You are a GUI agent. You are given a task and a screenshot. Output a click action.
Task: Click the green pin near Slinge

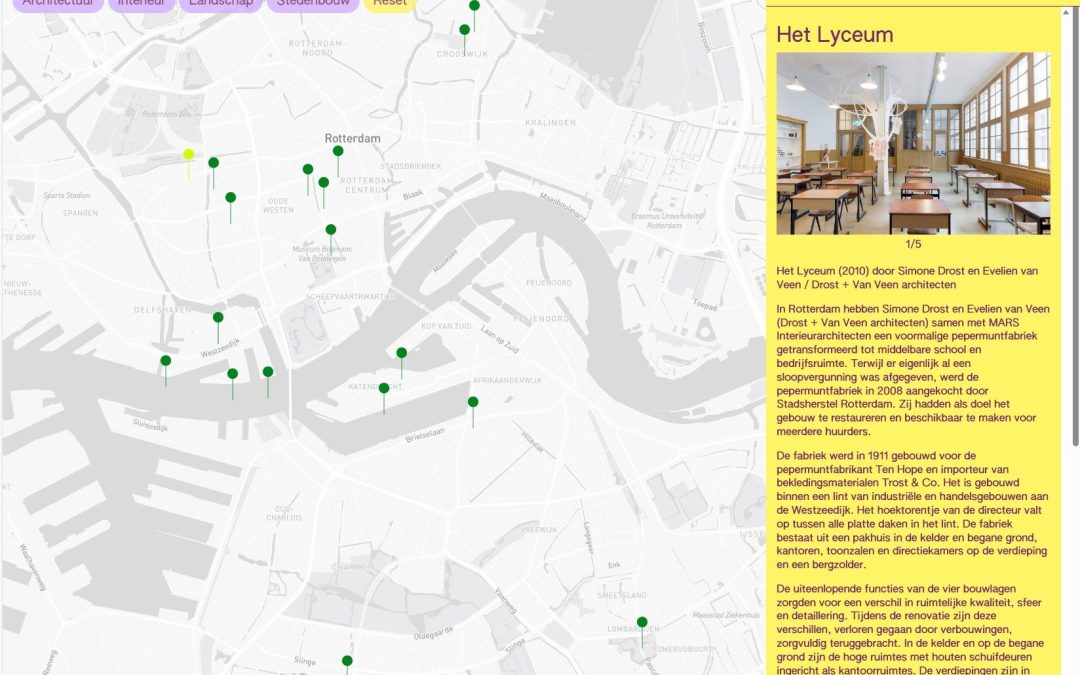[x=347, y=662]
